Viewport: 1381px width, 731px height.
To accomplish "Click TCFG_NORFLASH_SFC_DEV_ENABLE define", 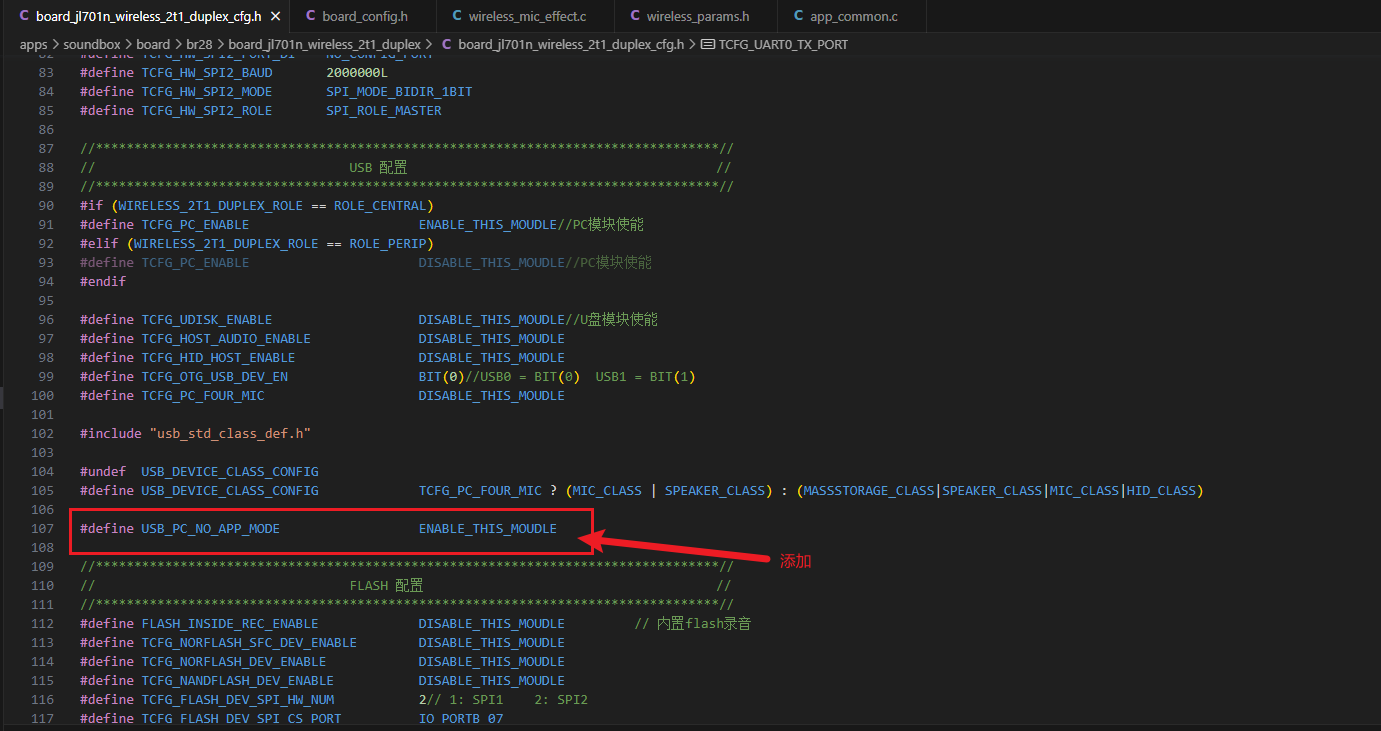I will (x=249, y=642).
